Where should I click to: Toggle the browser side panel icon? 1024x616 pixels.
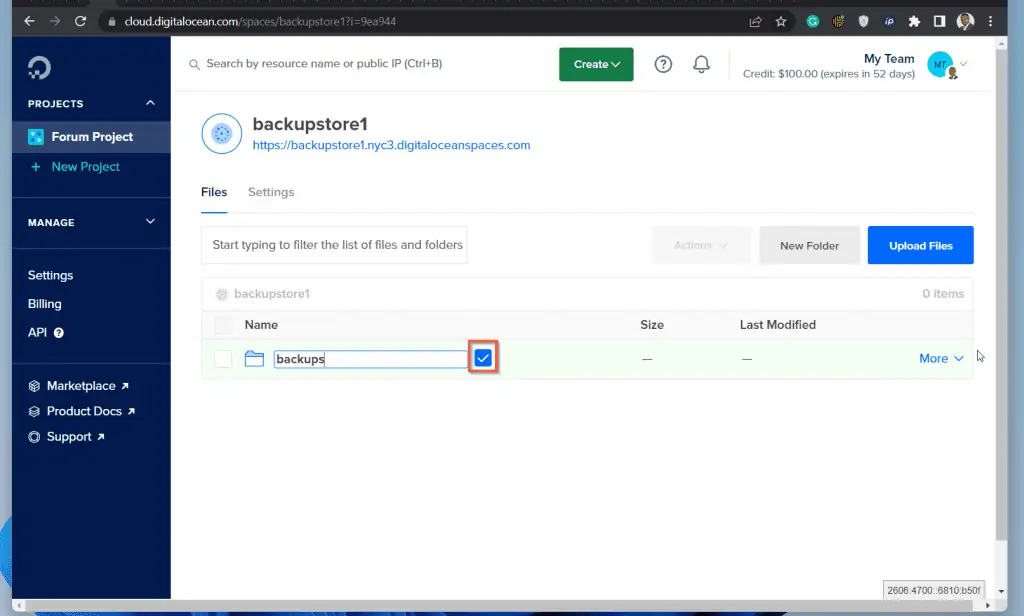tap(939, 22)
